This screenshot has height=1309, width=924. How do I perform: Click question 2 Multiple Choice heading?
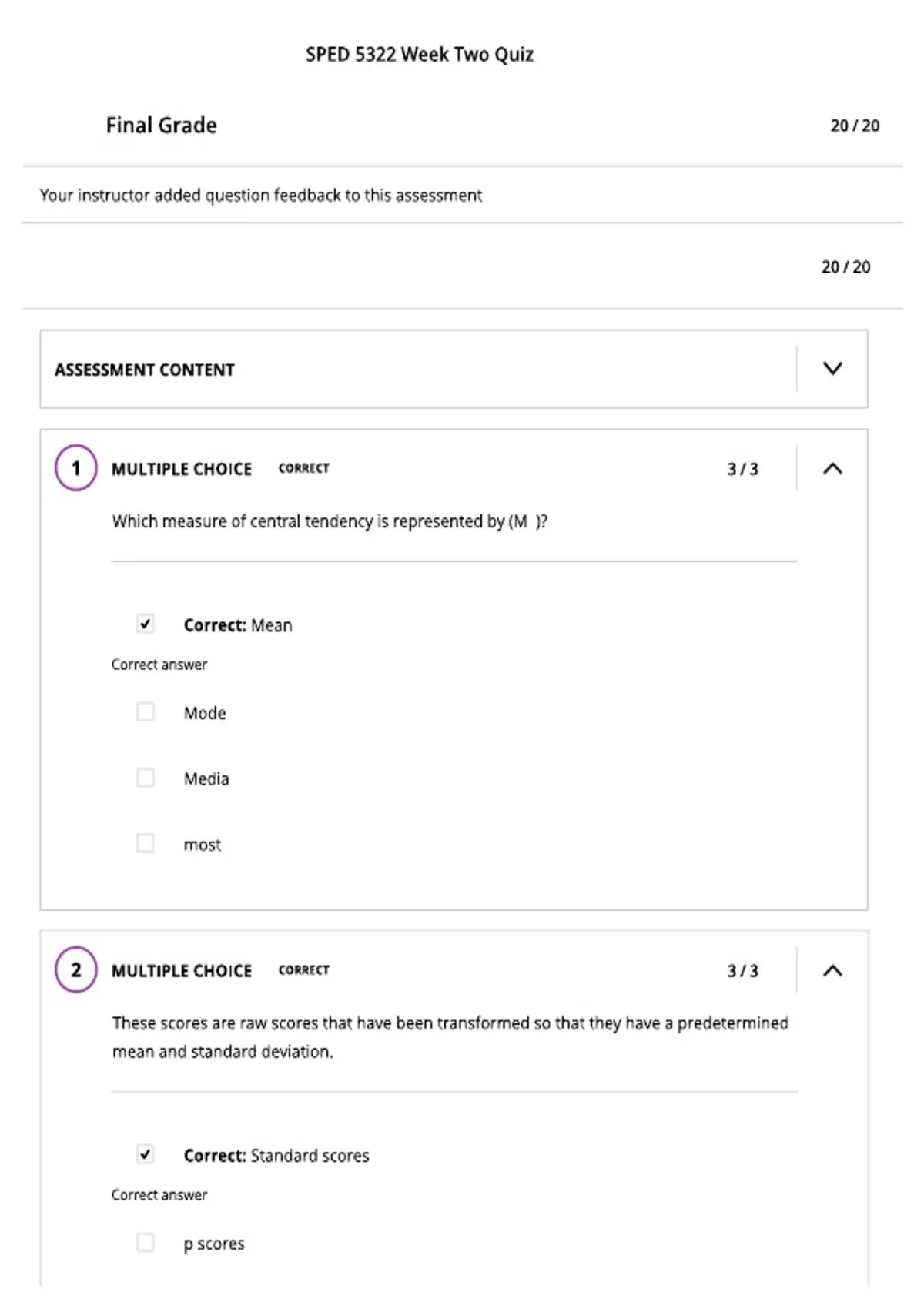pos(182,971)
